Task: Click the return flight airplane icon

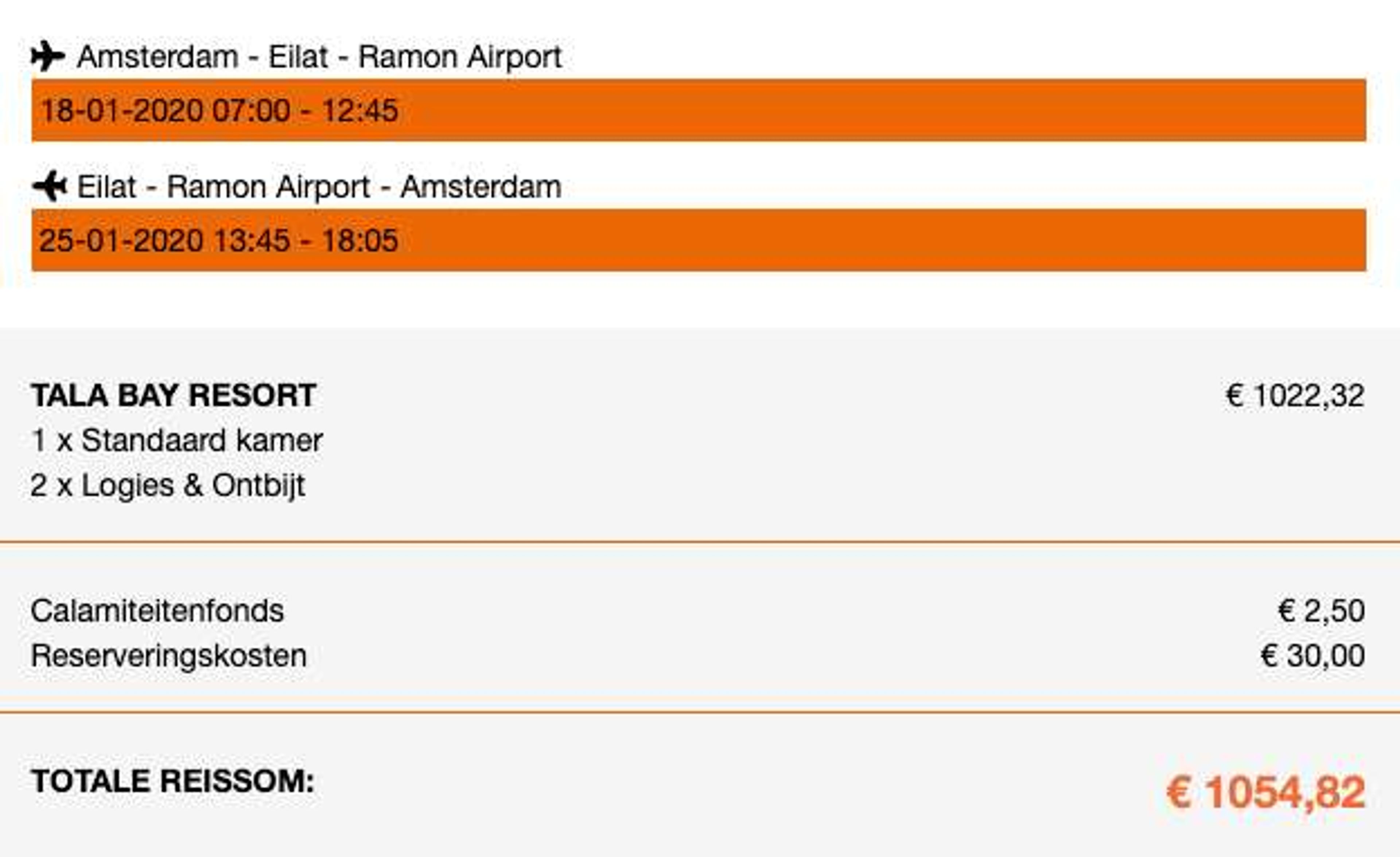Action: (50, 186)
